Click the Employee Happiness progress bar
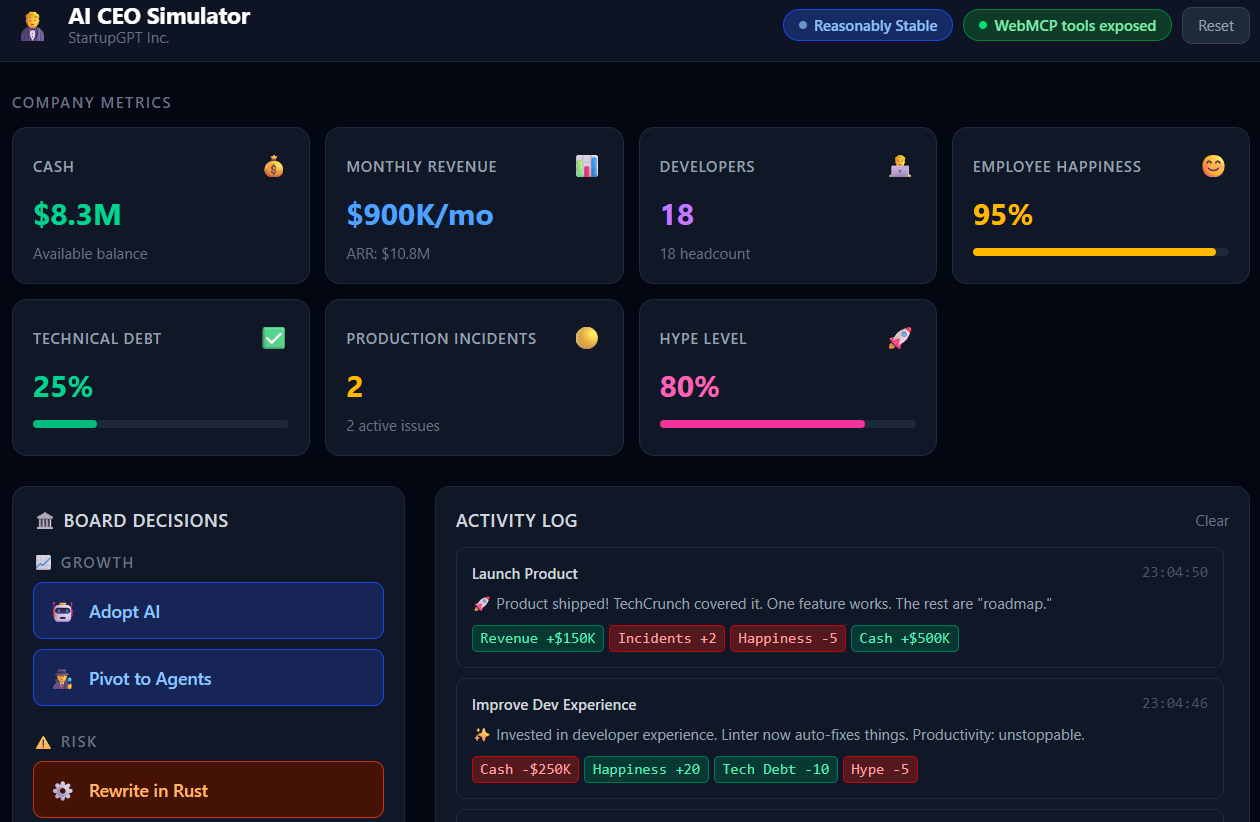 (x=1101, y=252)
